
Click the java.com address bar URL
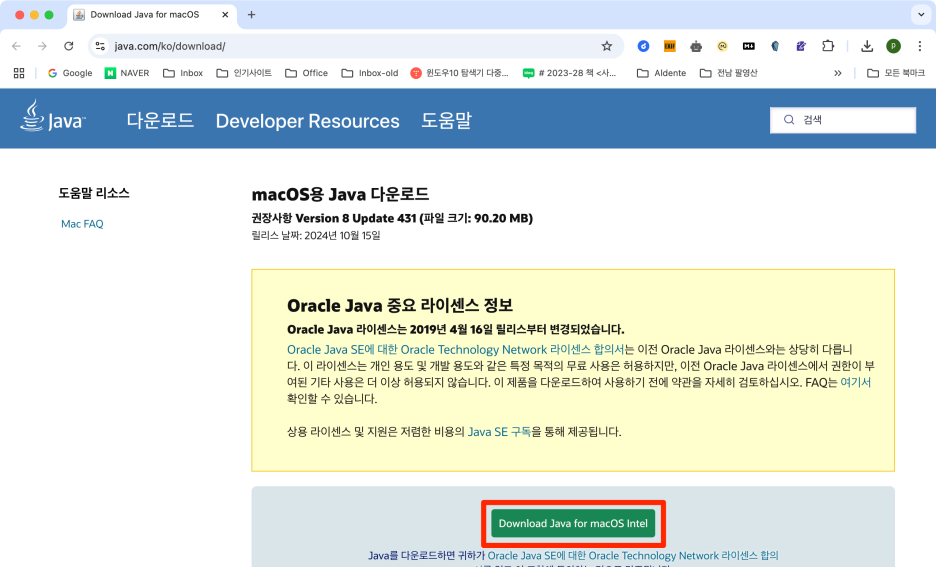(x=170, y=46)
